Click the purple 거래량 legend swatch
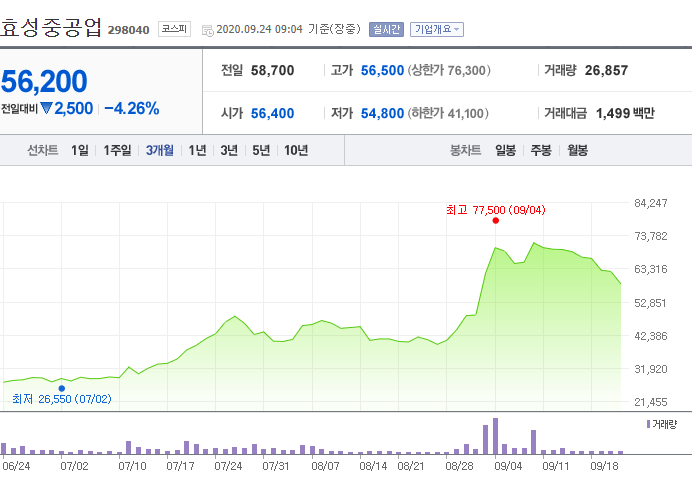 coord(648,424)
